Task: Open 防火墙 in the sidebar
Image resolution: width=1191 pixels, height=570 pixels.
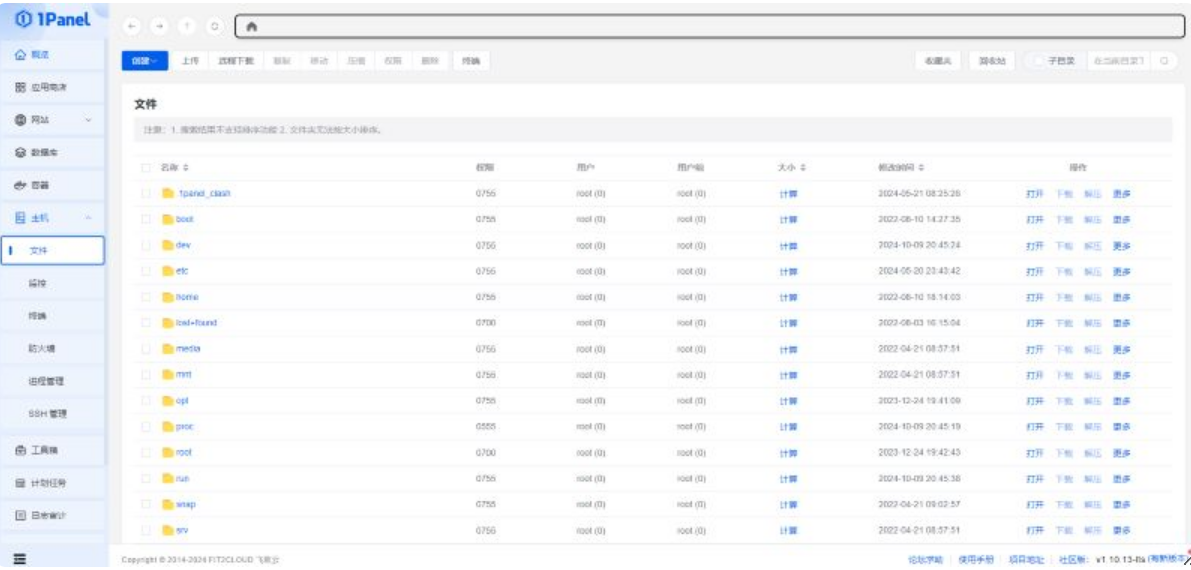Action: pos(42,348)
